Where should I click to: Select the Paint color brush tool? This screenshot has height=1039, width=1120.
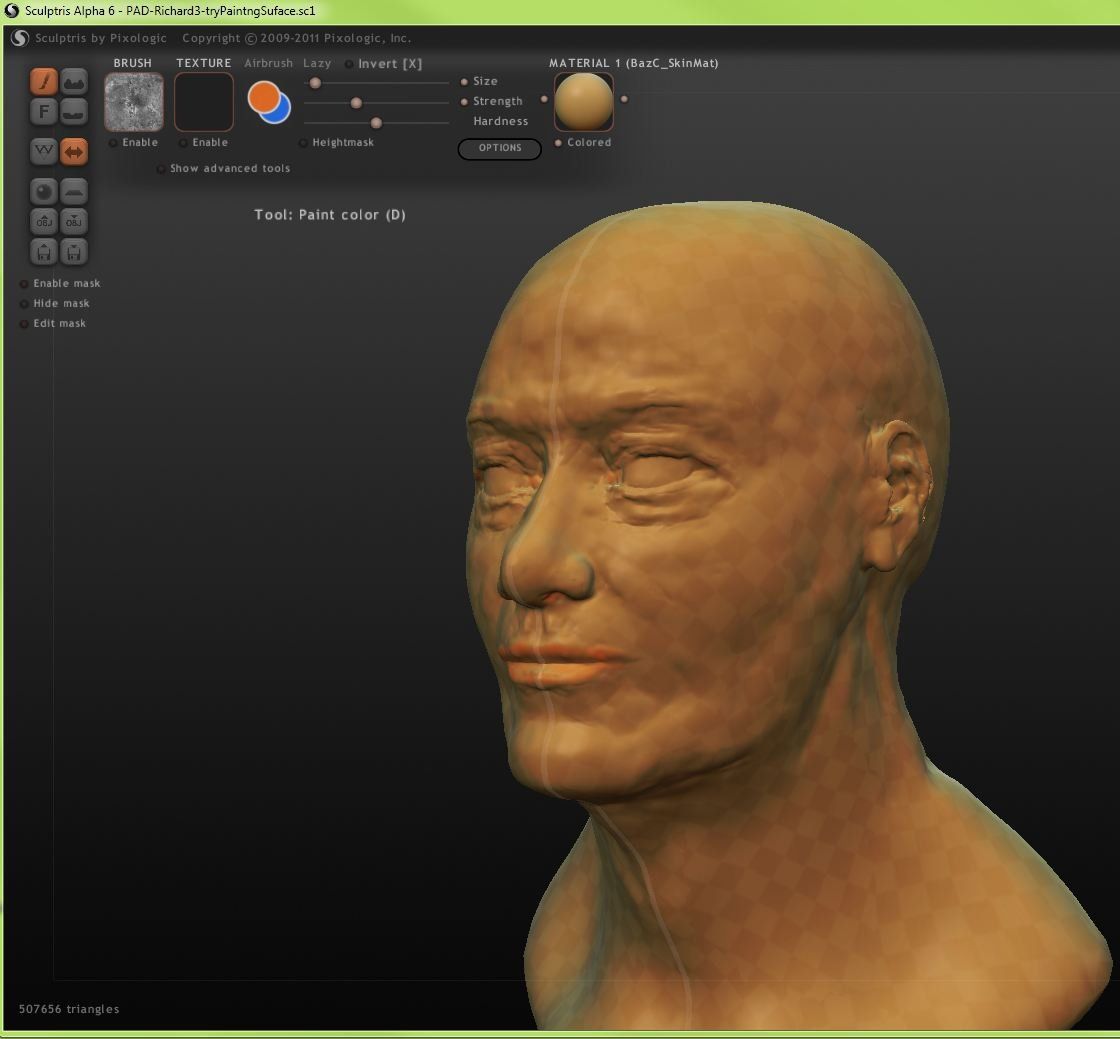point(44,81)
